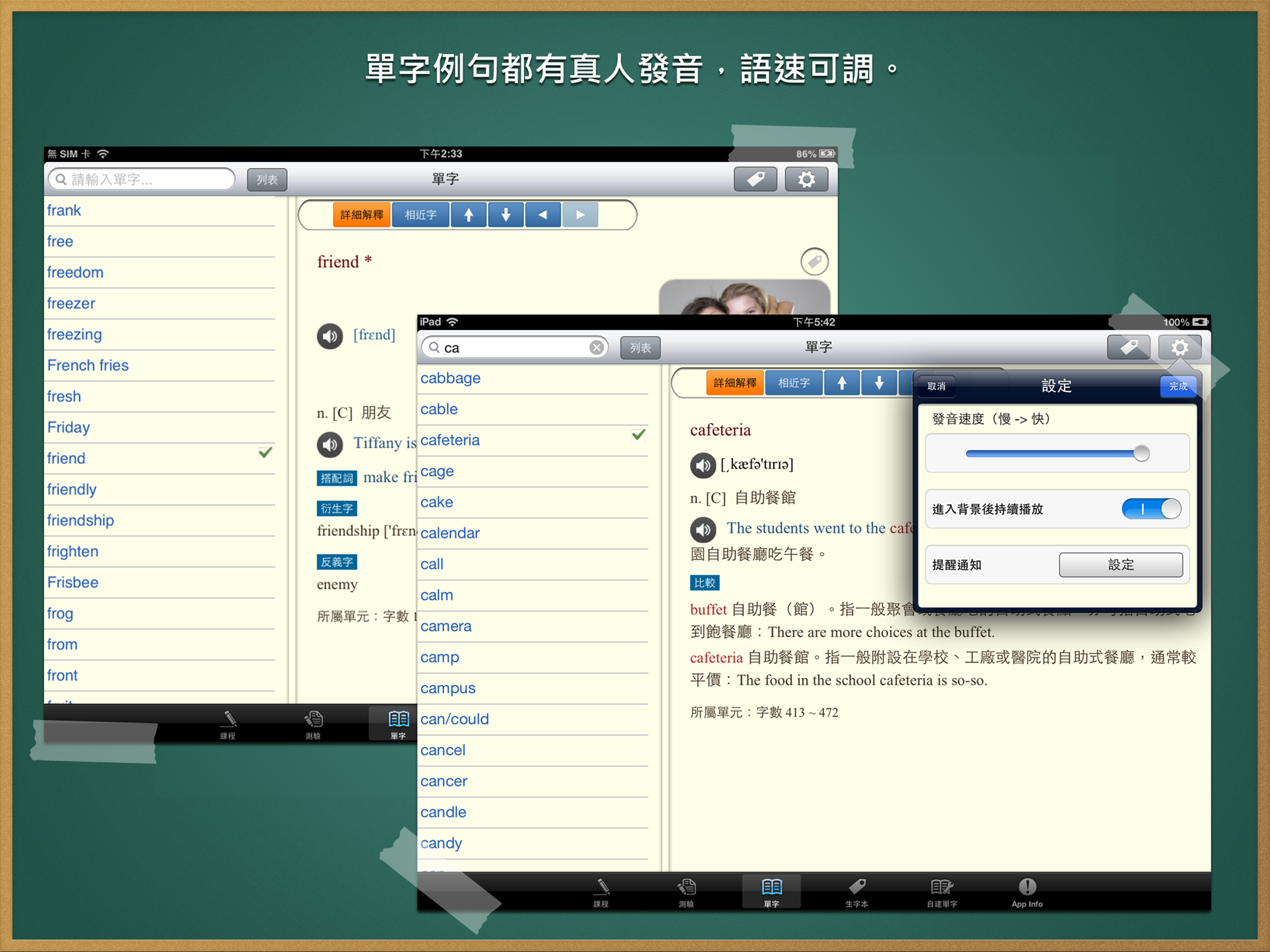This screenshot has width=1270, height=952.
Task: Open settings gear in back window
Action: click(806, 180)
